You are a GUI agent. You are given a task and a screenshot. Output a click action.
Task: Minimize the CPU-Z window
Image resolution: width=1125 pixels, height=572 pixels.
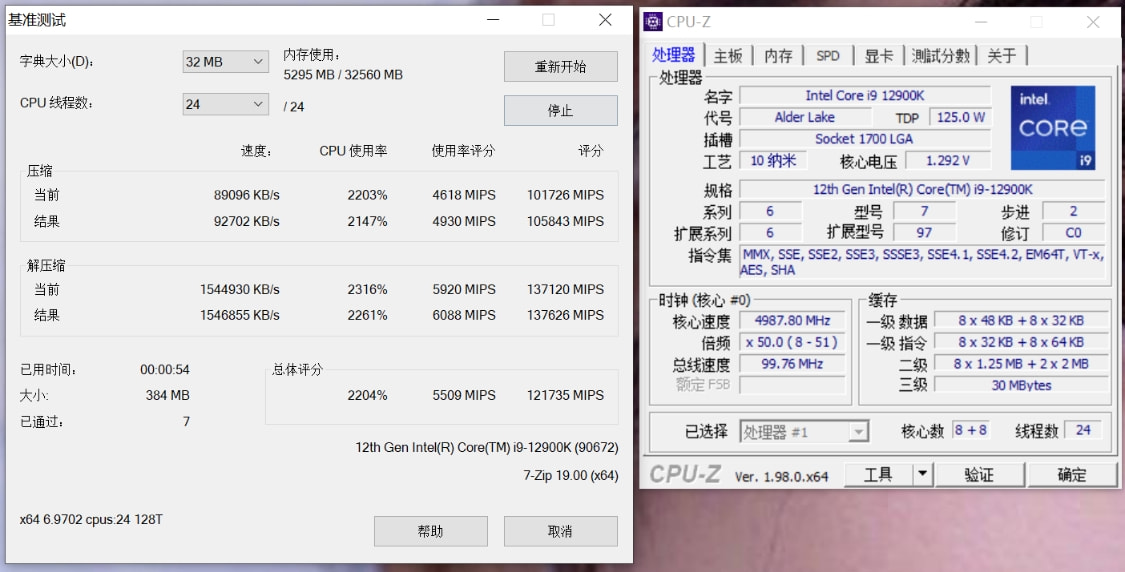(x=980, y=22)
